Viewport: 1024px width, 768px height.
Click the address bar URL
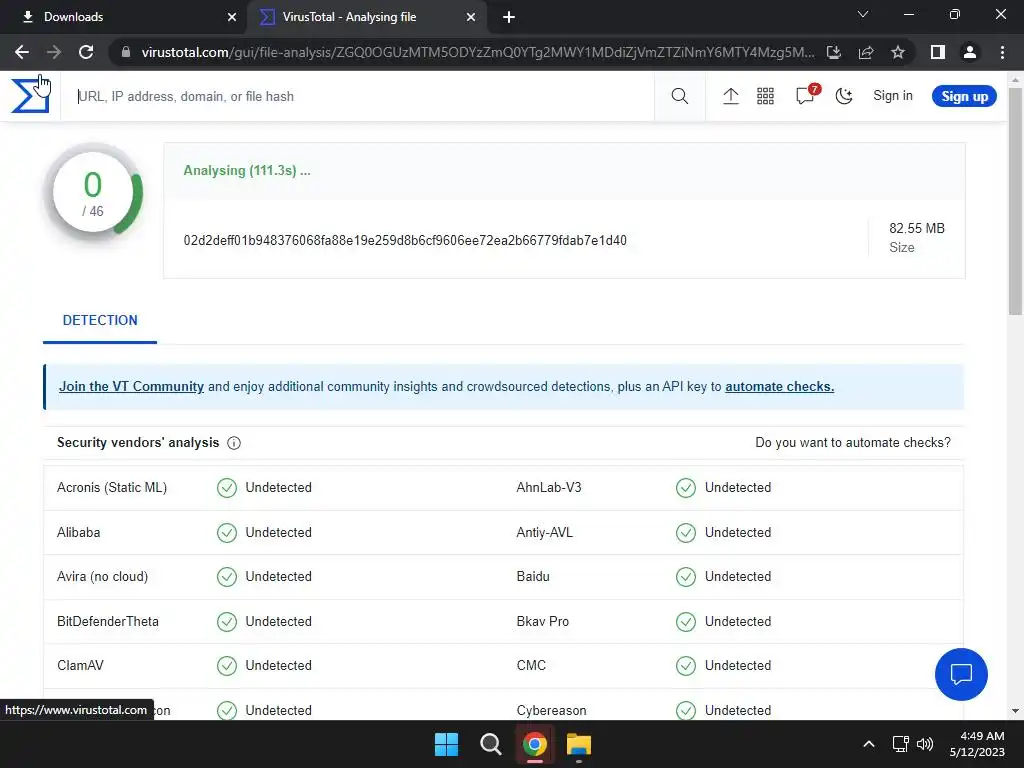point(478,52)
